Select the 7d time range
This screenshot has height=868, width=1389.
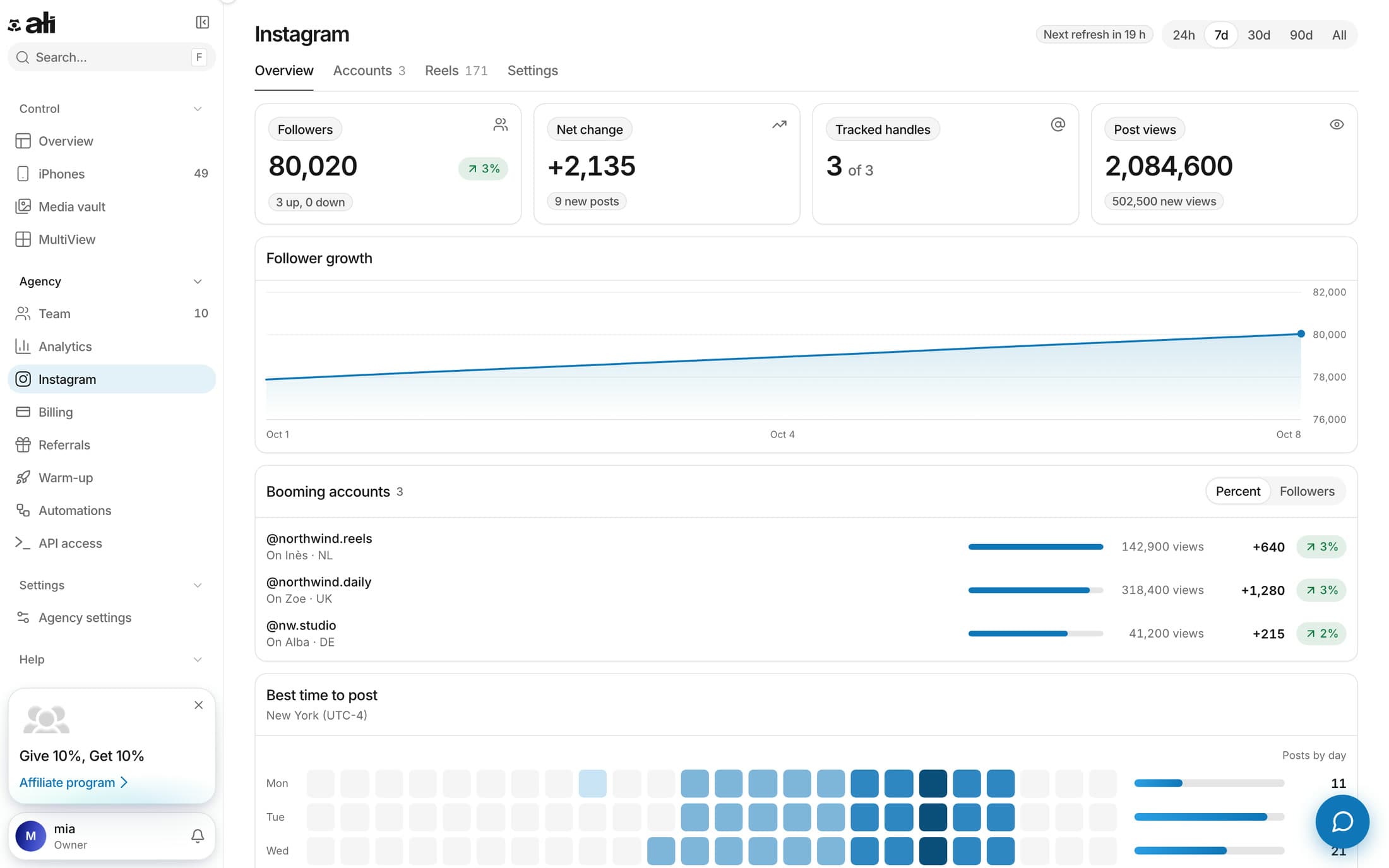pos(1221,35)
